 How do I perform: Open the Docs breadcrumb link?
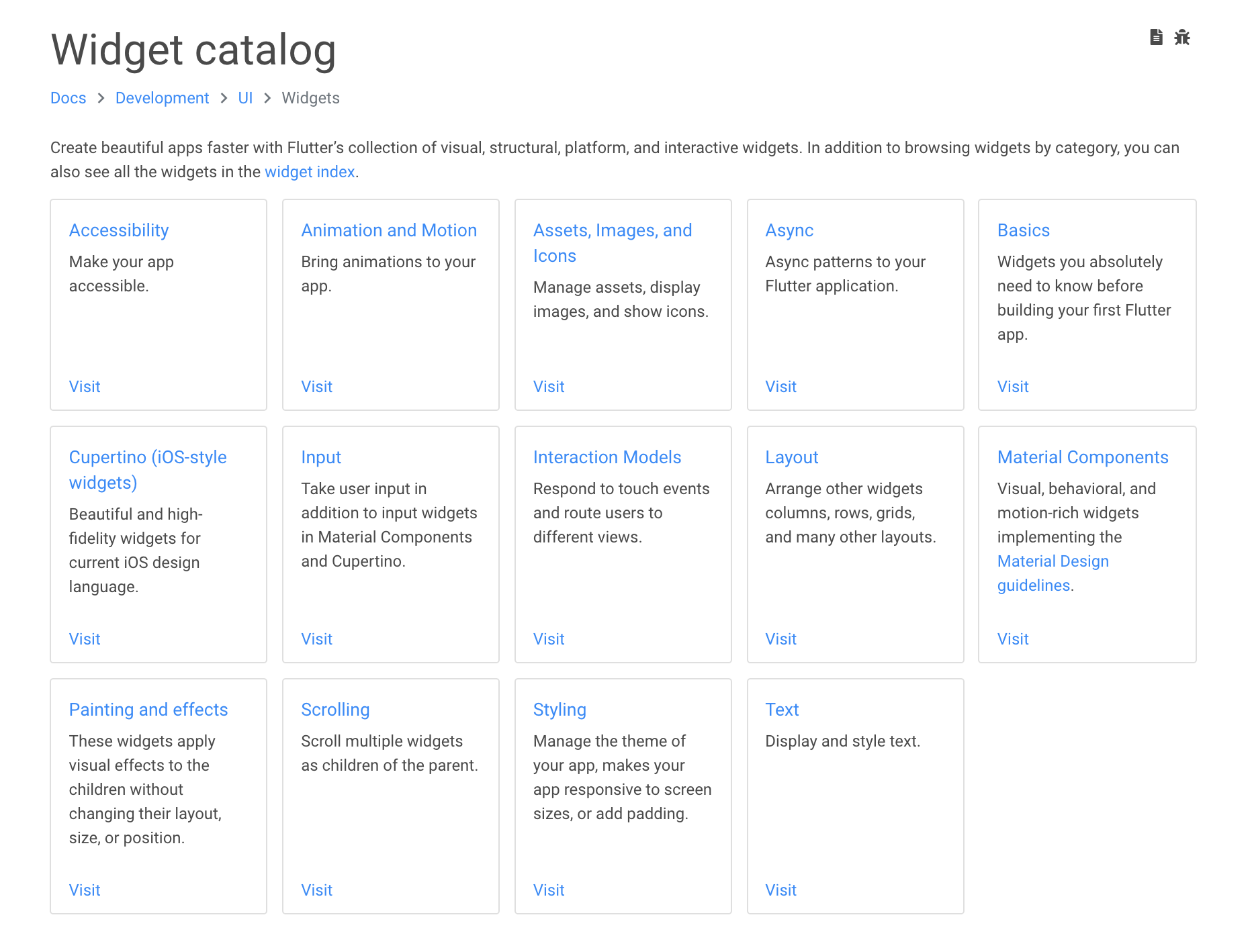[x=69, y=98]
